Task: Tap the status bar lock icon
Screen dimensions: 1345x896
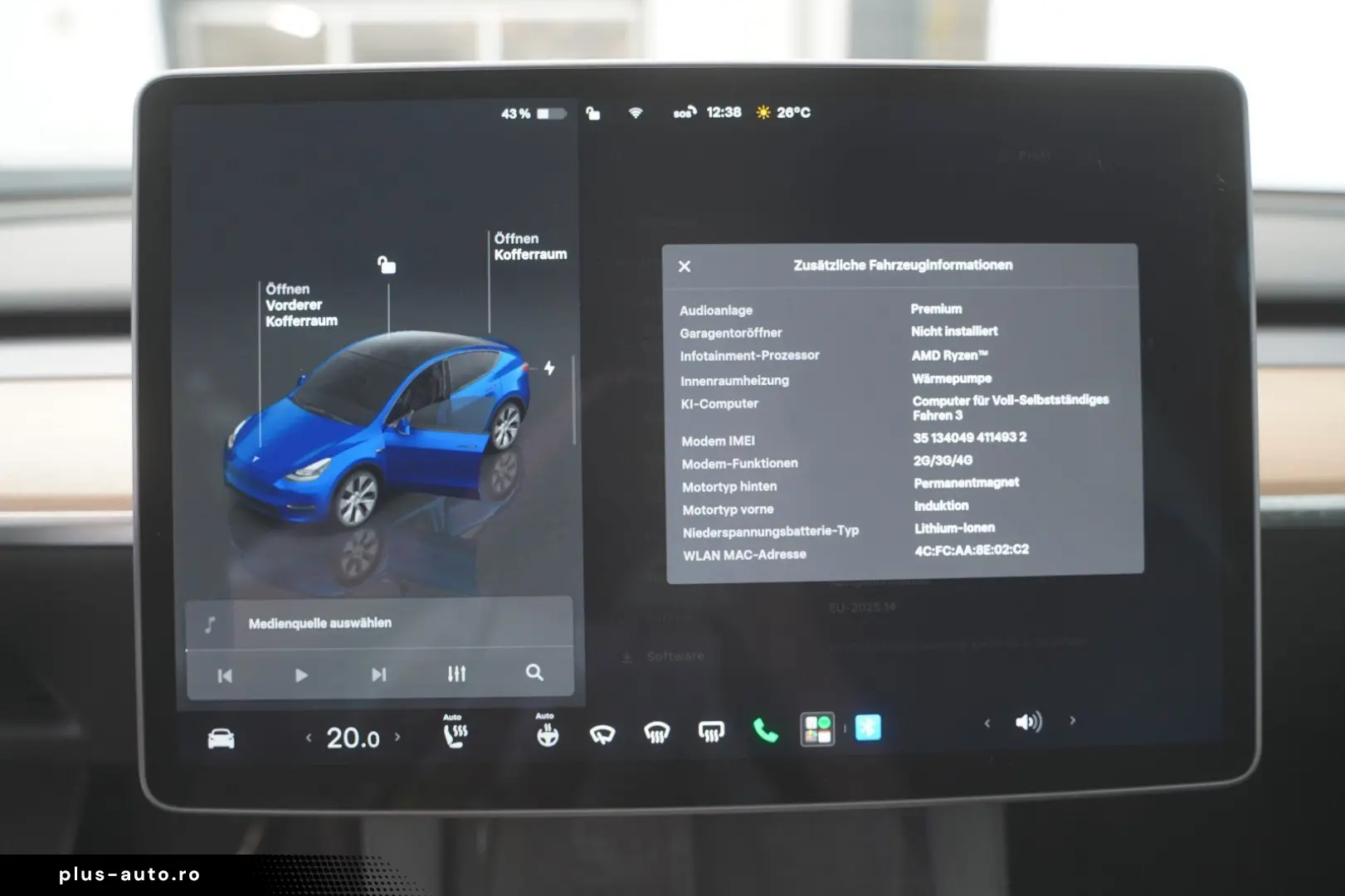Action: pos(592,113)
